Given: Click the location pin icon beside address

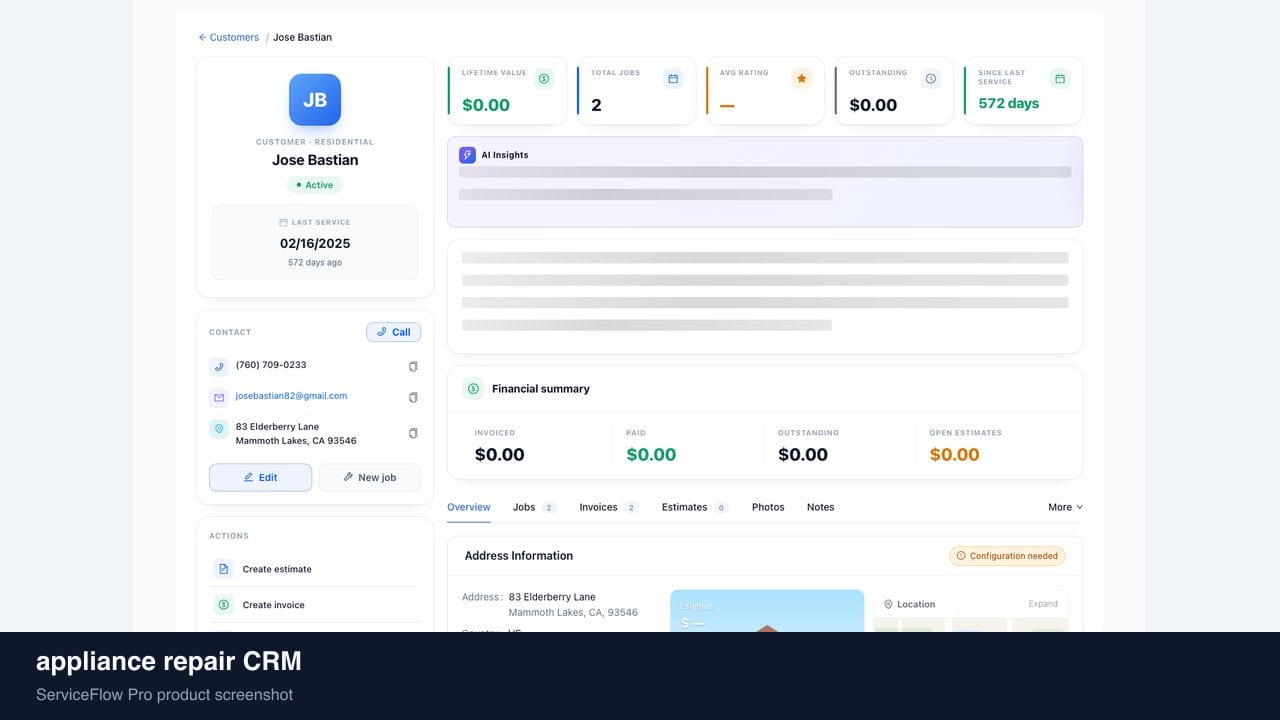Looking at the screenshot, I should point(219,429).
